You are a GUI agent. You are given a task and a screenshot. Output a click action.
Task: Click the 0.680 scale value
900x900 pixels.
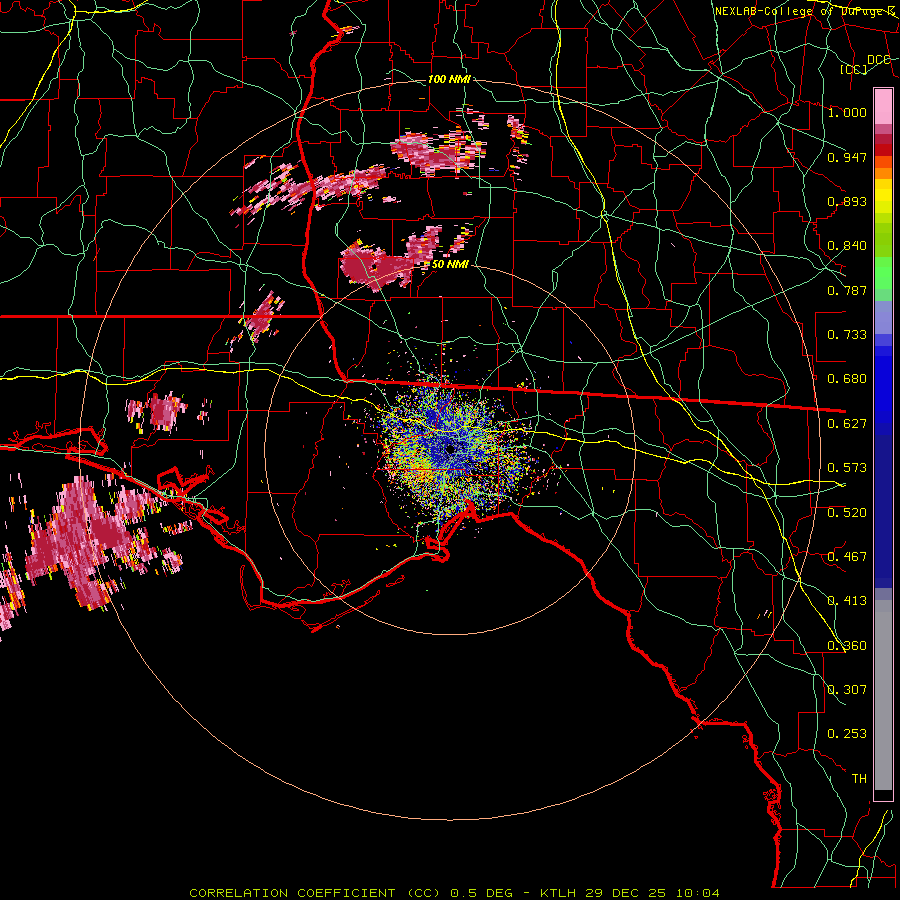coord(847,379)
